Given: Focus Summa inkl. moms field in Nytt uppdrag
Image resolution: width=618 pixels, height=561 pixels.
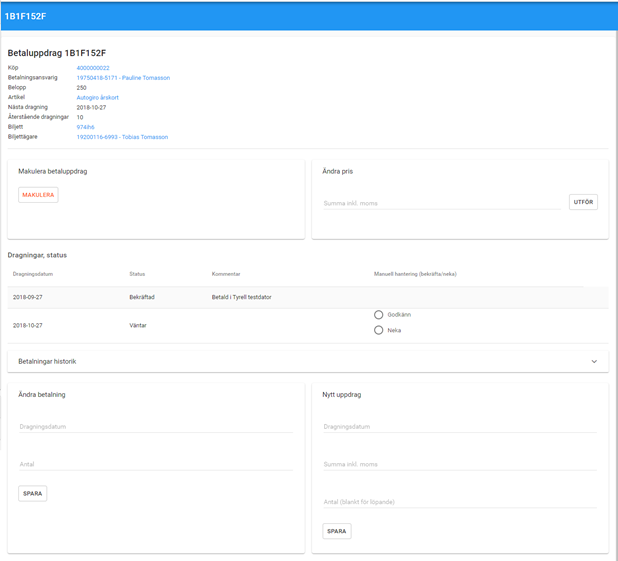Looking at the screenshot, I should click(x=459, y=465).
